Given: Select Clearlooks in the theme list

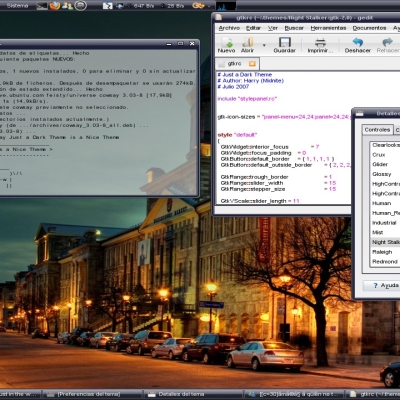Looking at the screenshot, I should pyautogui.click(x=384, y=145).
